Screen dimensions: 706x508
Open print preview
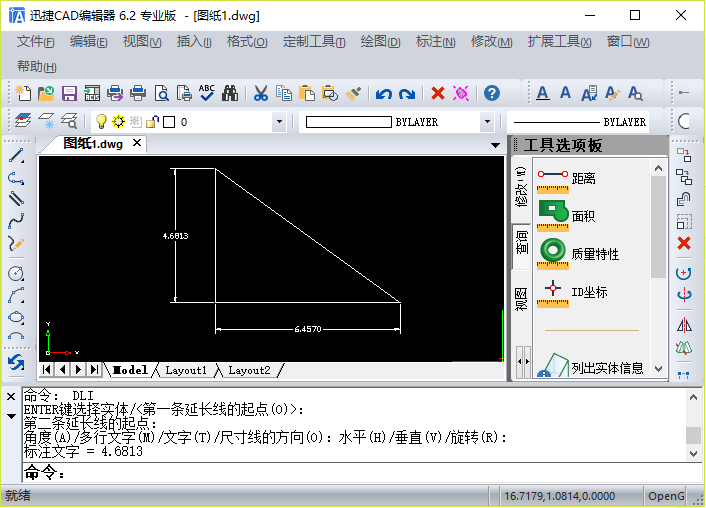161,93
